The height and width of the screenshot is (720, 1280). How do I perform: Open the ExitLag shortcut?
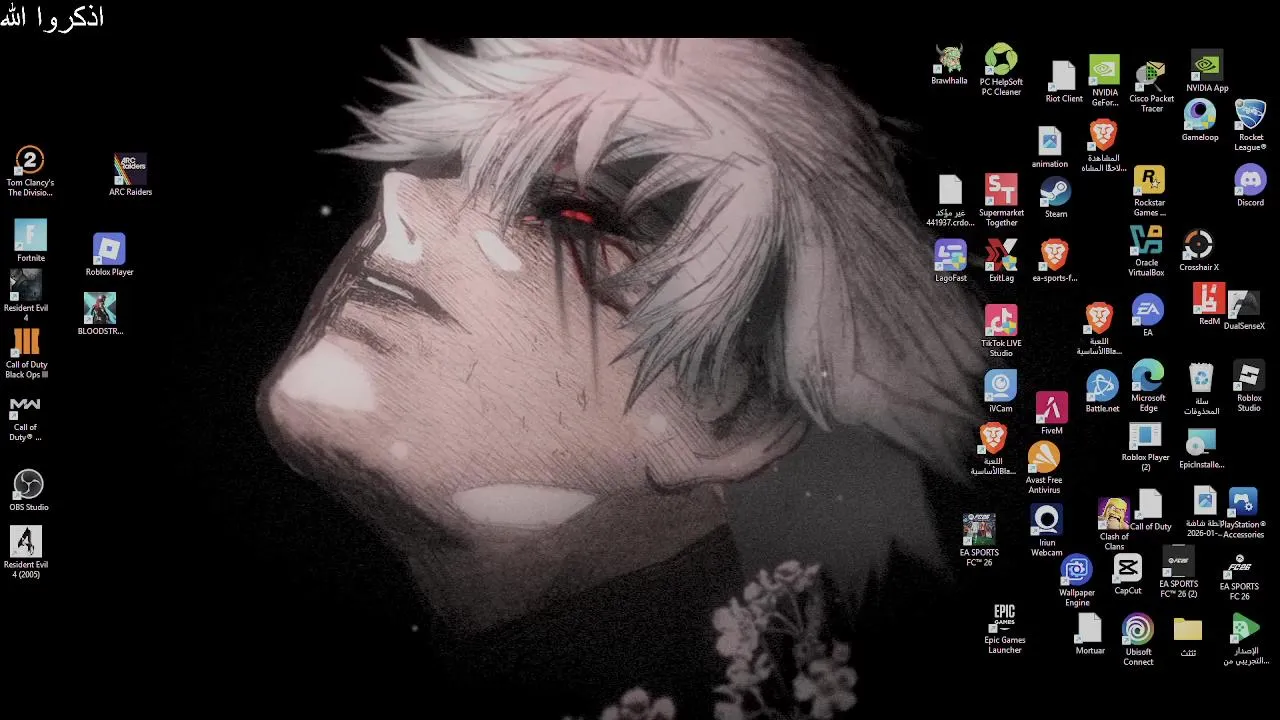[x=1001, y=261]
